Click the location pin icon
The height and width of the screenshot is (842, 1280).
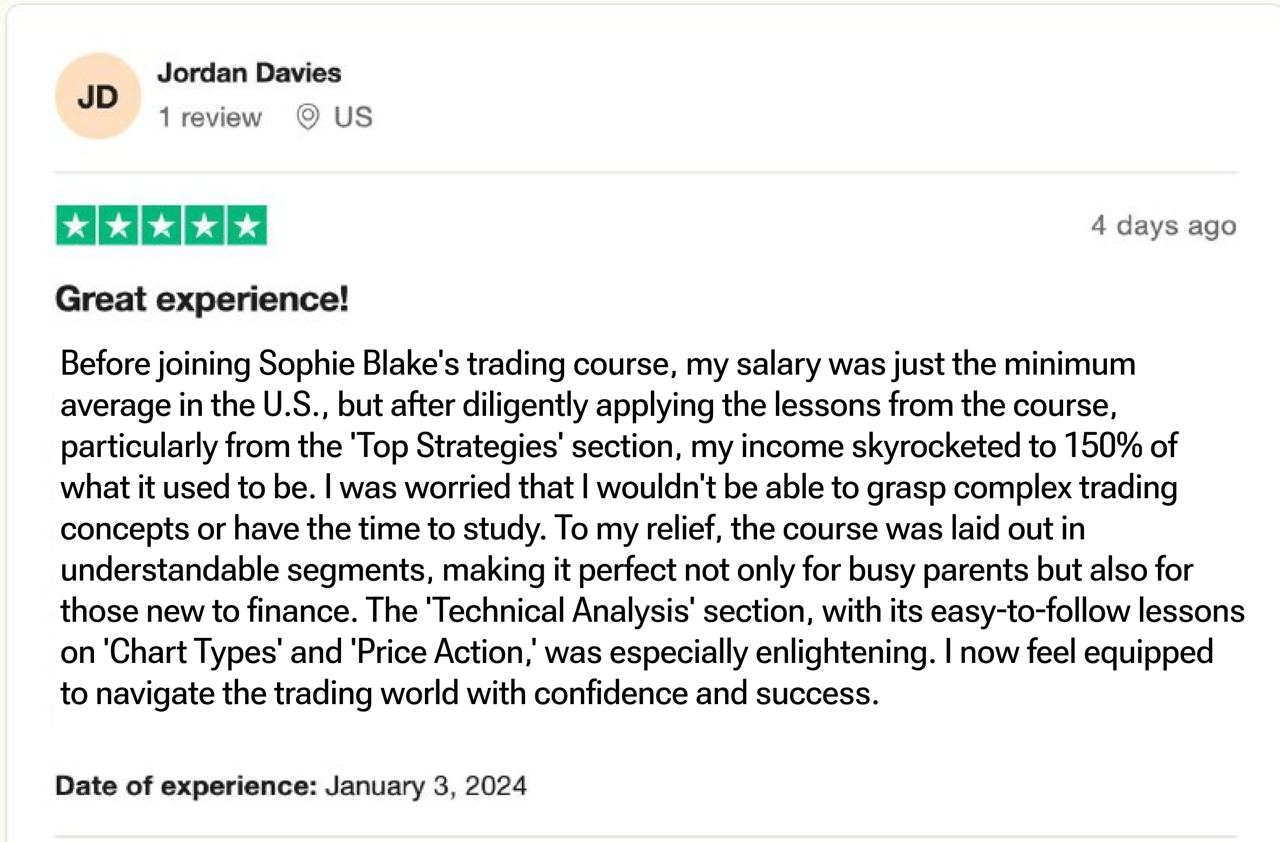point(309,117)
